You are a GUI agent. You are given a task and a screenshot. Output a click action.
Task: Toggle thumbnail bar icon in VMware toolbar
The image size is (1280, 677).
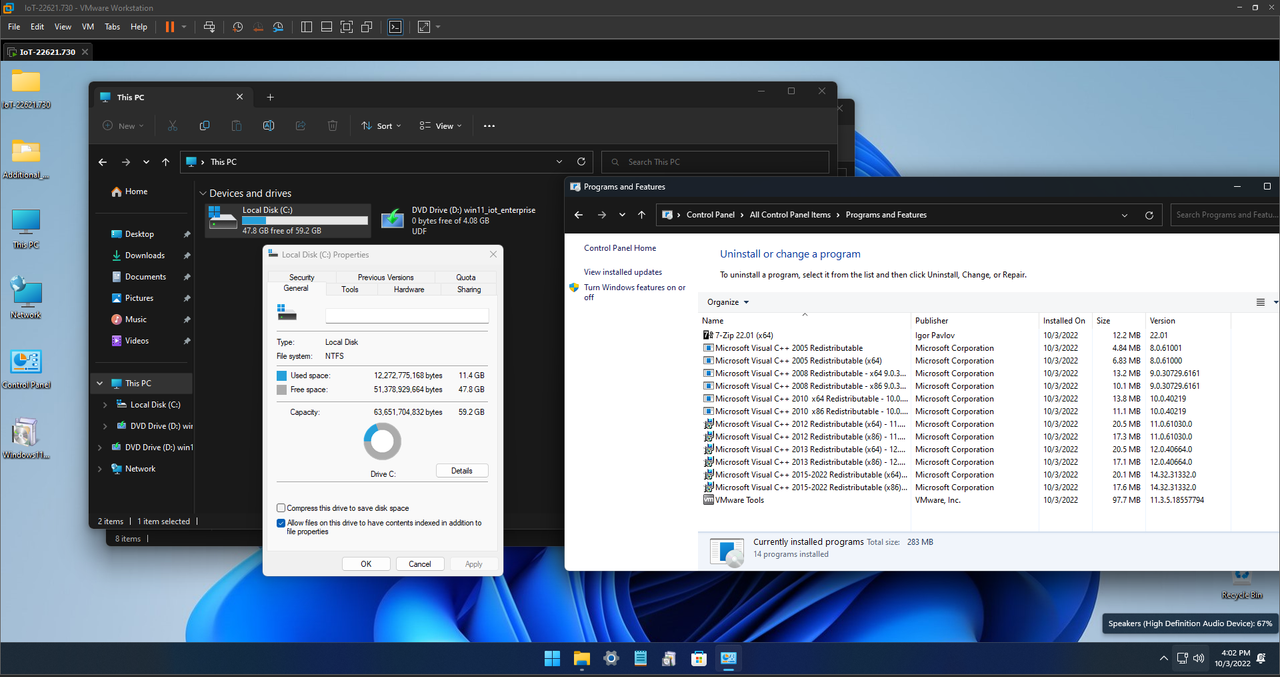[326, 26]
